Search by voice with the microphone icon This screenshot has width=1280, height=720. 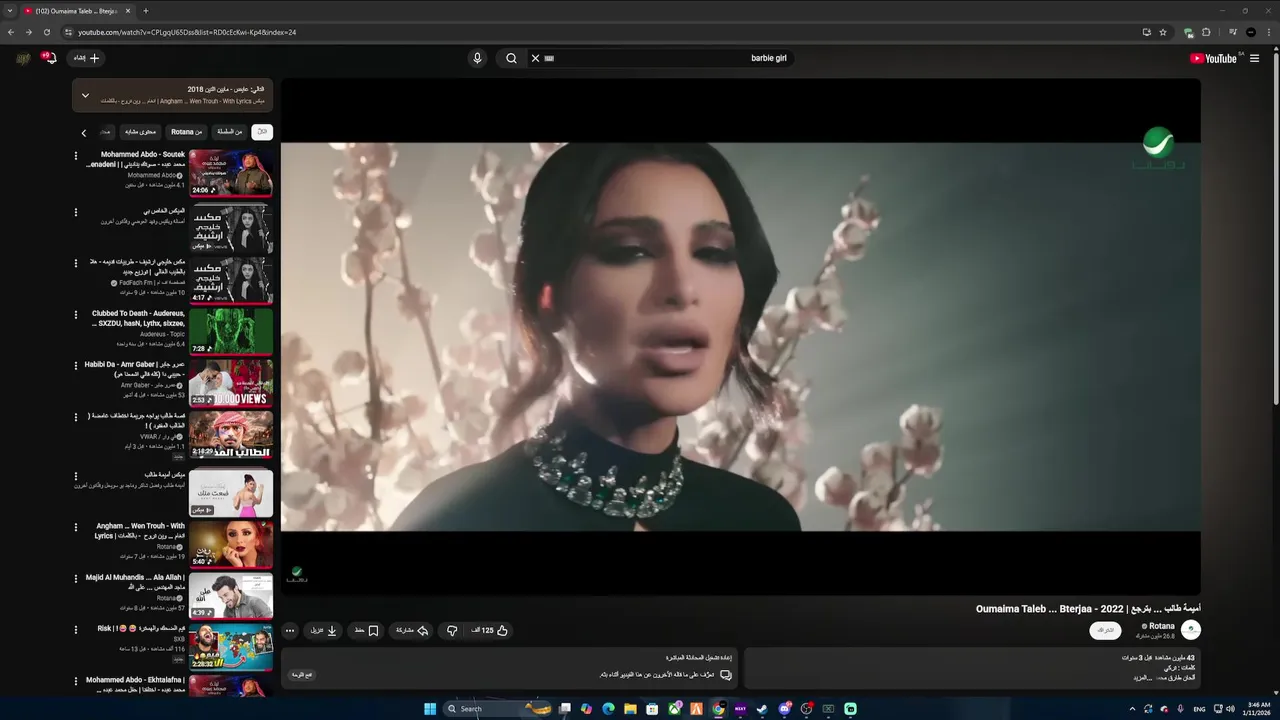click(x=477, y=58)
